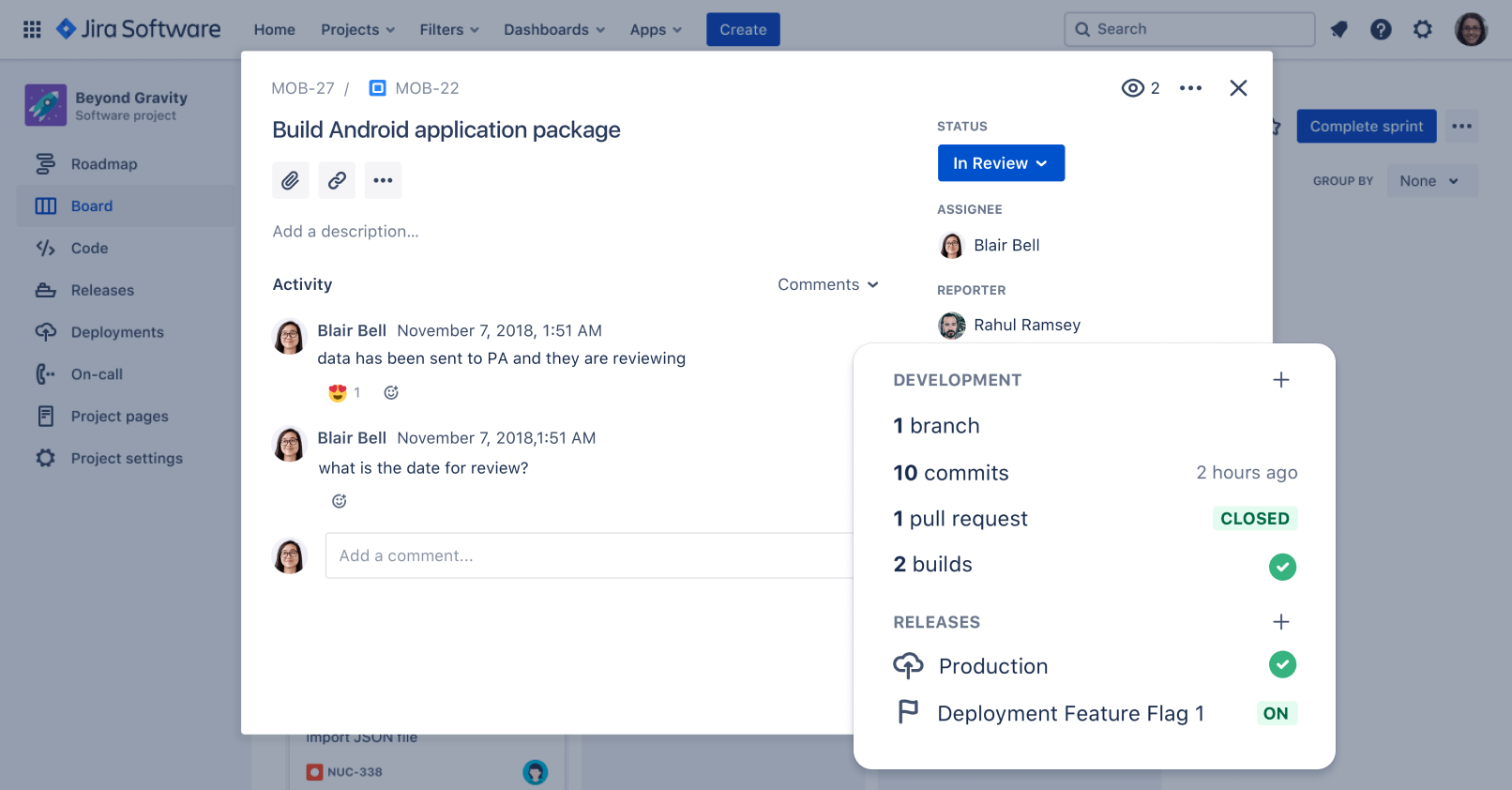
Task: Open the notifications icon in top bar
Action: (1338, 29)
